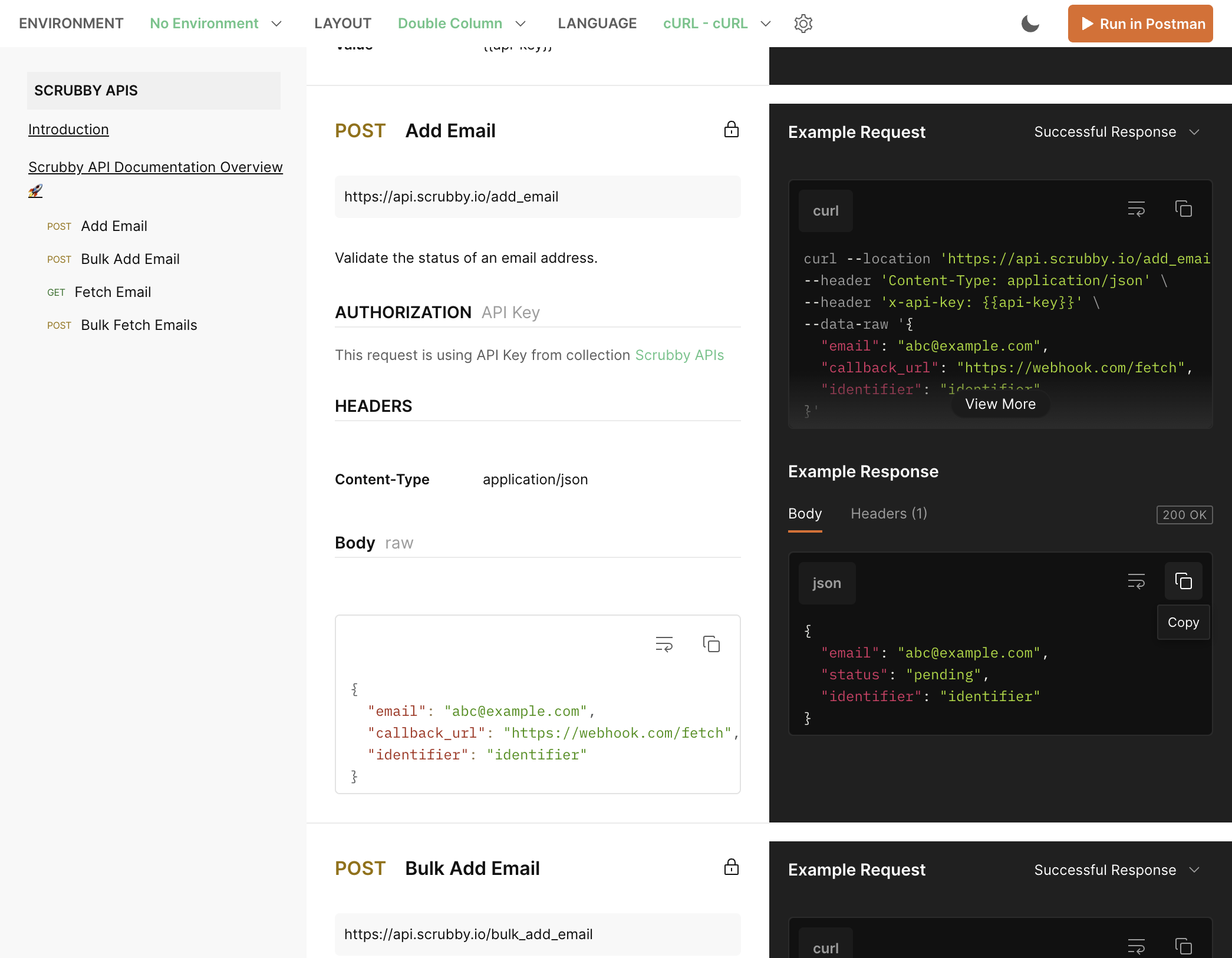Toggle word wrap in JSON response block

pos(1136,582)
